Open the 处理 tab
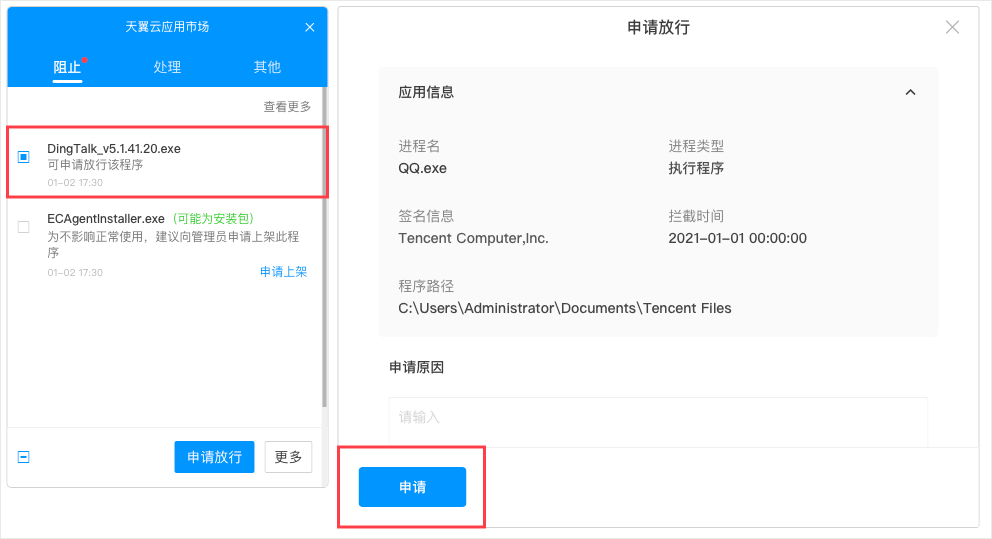The height and width of the screenshot is (539, 992). [167, 67]
